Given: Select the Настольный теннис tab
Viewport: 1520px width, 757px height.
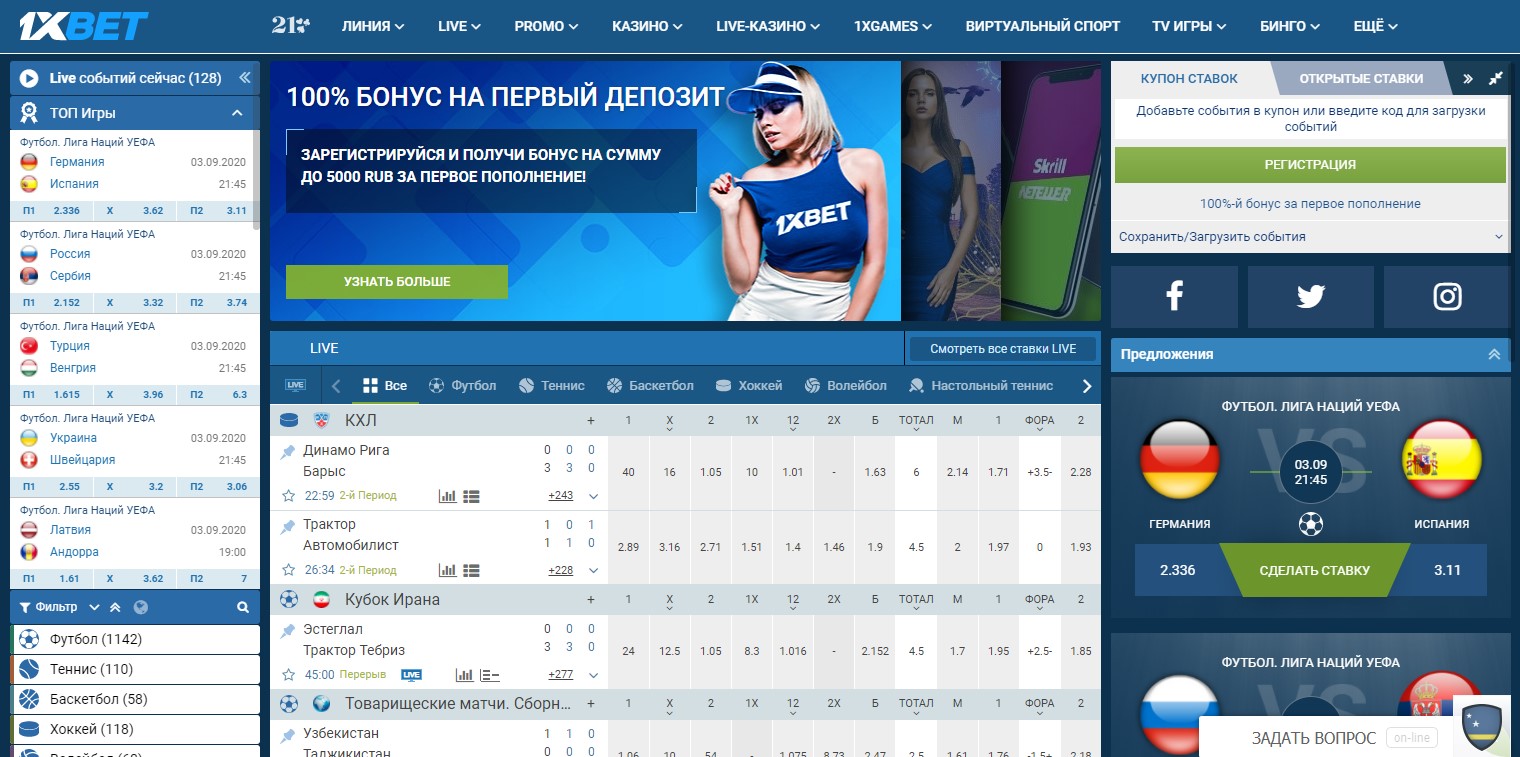Looking at the screenshot, I should (x=980, y=385).
